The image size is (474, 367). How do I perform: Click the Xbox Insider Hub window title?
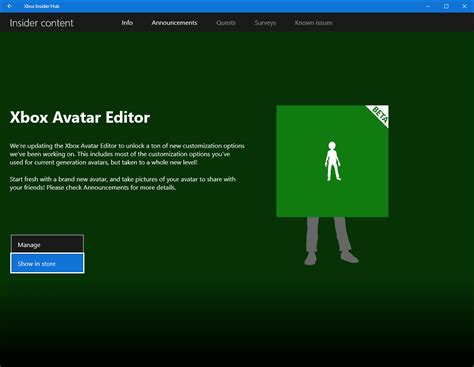[42, 6]
